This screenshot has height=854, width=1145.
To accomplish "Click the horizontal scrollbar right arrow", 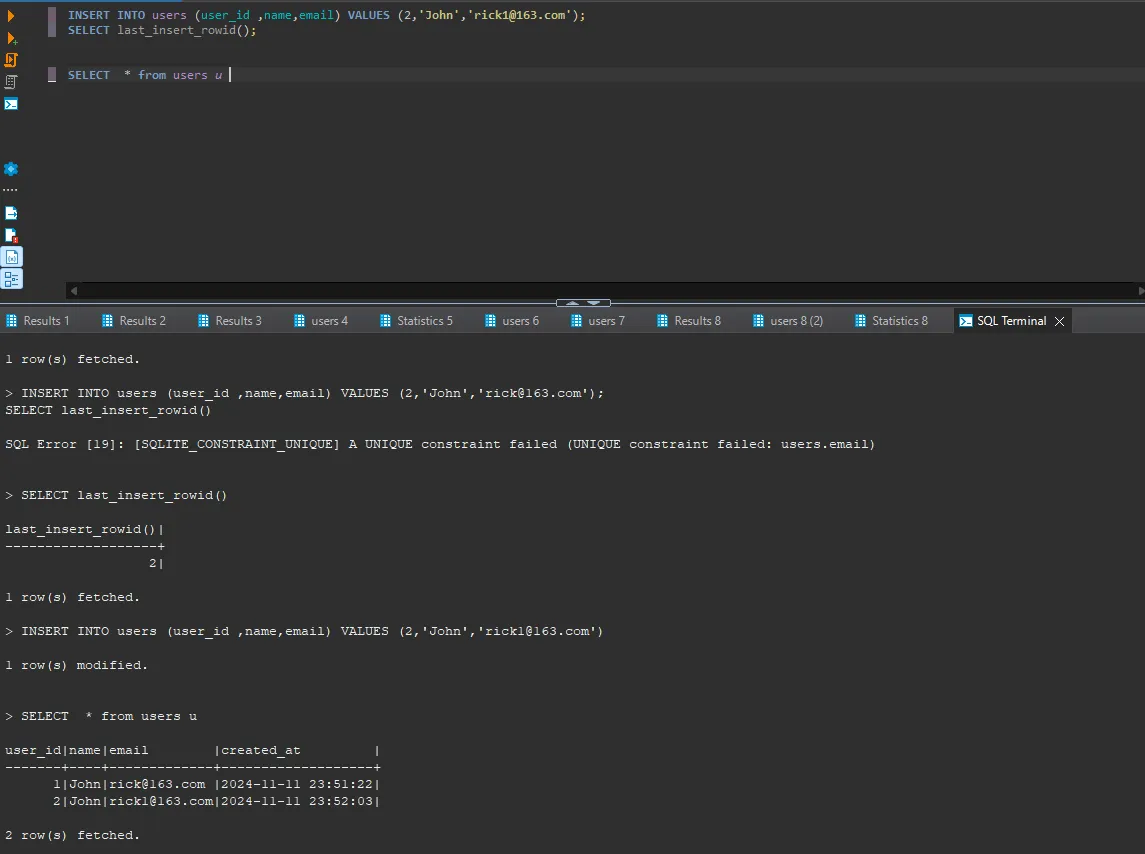I will click(1141, 291).
